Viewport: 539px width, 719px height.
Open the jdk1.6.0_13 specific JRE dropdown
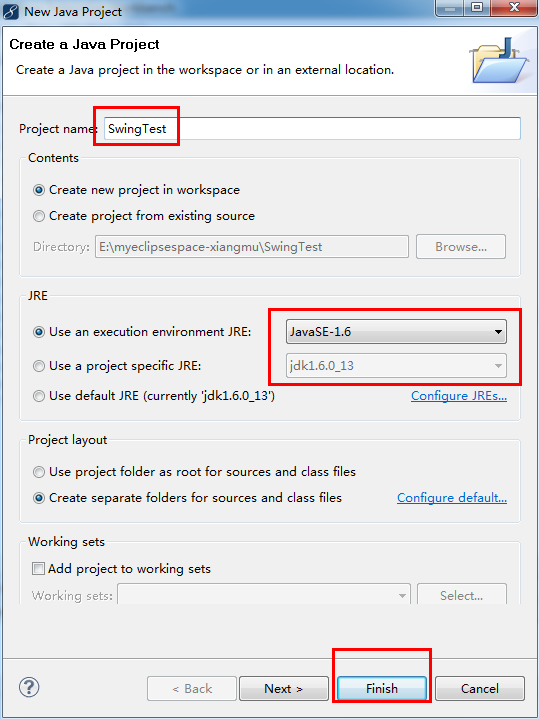[396, 366]
